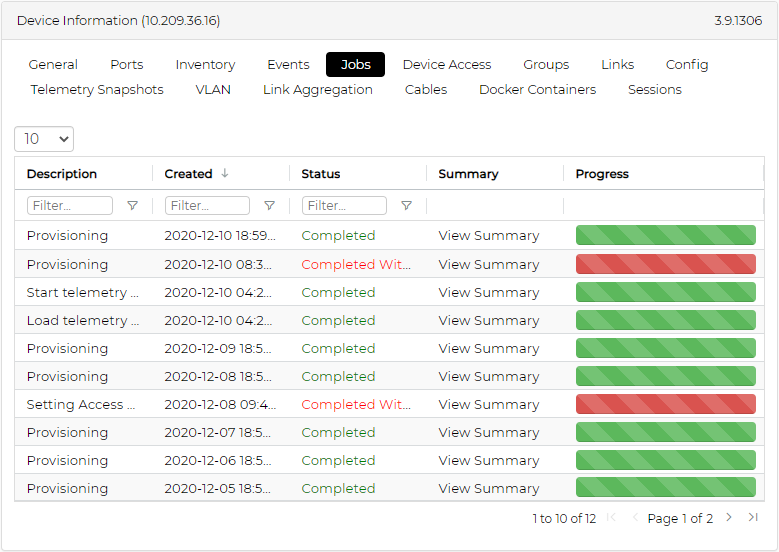Click the Description column filter funnel icon
This screenshot has width=779, height=552.
pos(132,206)
